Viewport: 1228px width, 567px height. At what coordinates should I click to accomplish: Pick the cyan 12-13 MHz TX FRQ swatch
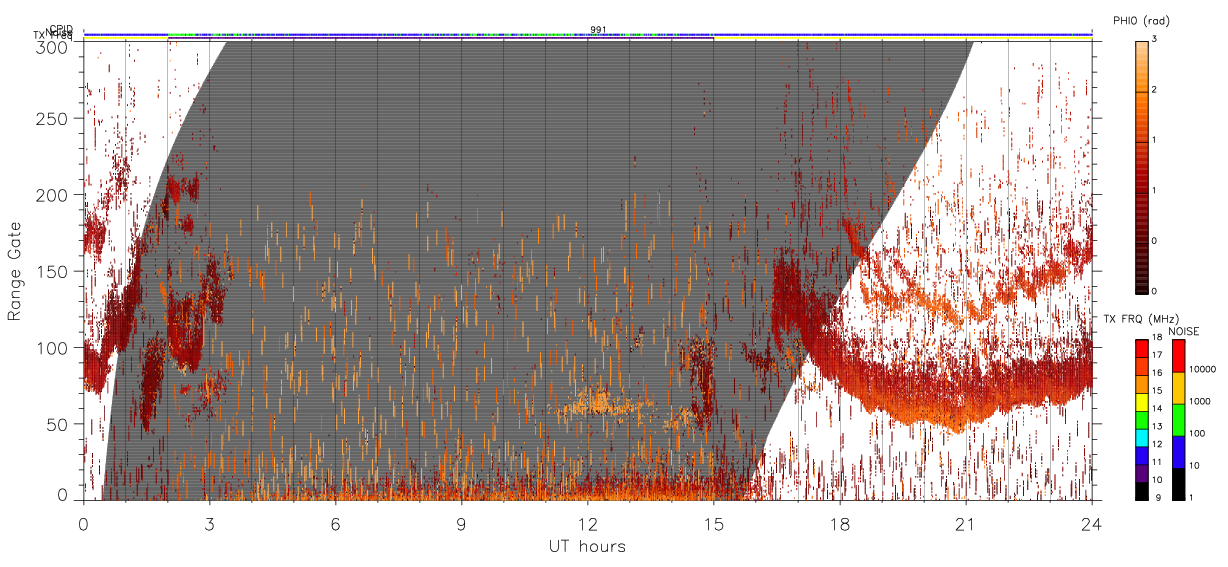pos(1141,438)
